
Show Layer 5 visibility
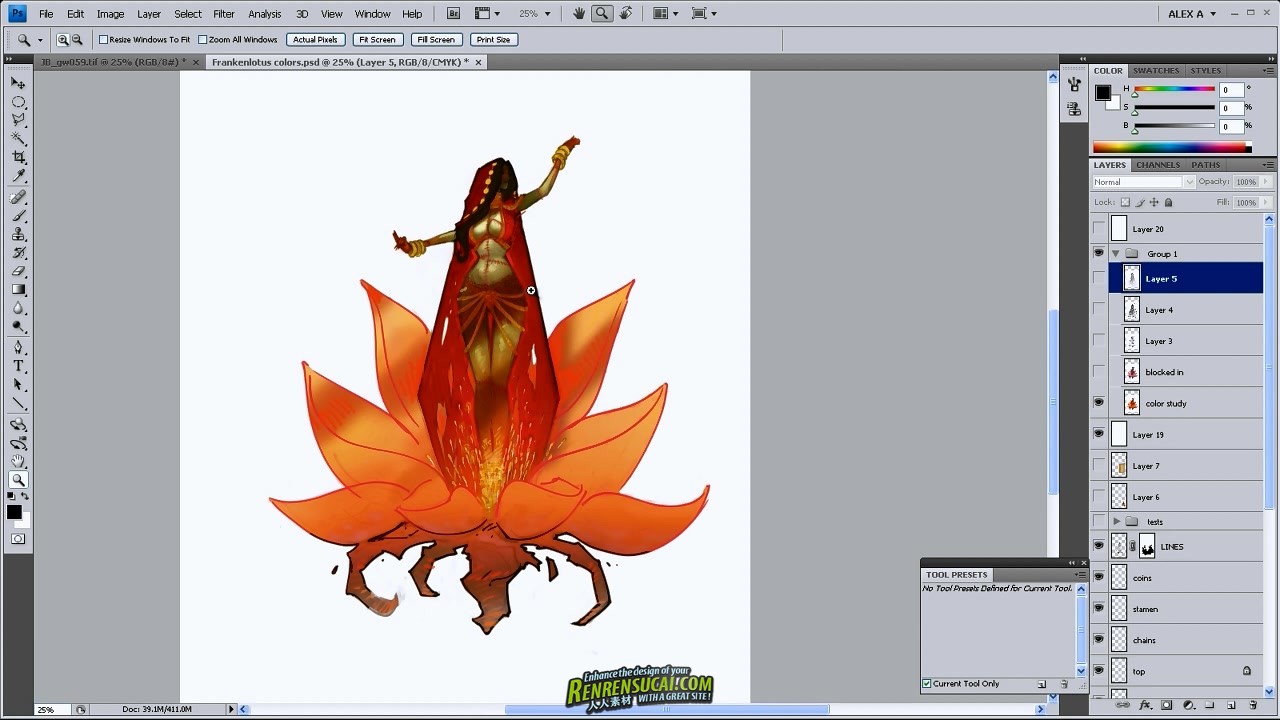click(1099, 279)
